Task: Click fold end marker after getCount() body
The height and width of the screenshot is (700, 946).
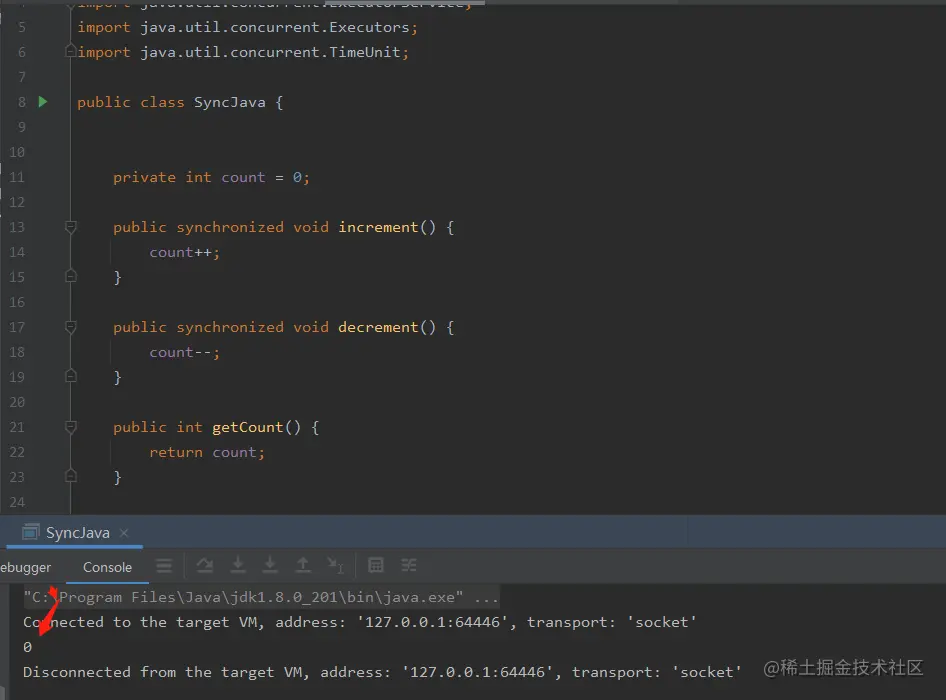Action: pos(71,477)
